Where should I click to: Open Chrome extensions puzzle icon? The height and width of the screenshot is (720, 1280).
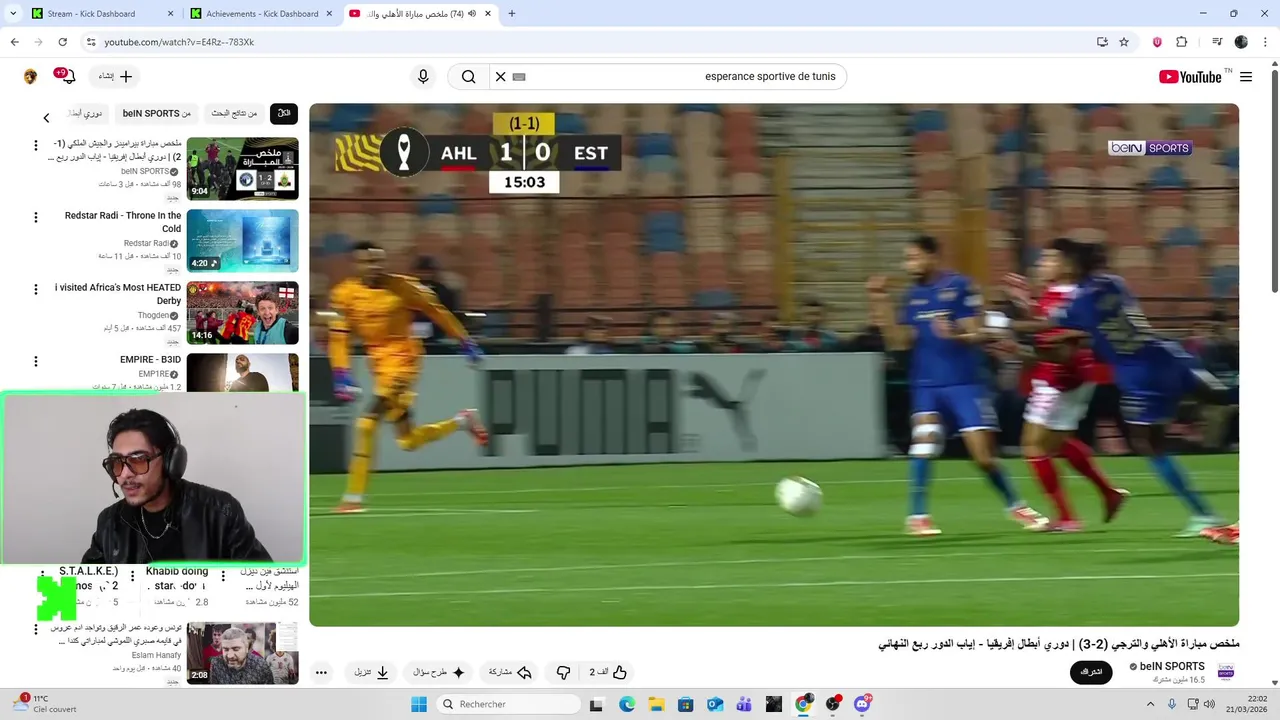click(x=1181, y=42)
